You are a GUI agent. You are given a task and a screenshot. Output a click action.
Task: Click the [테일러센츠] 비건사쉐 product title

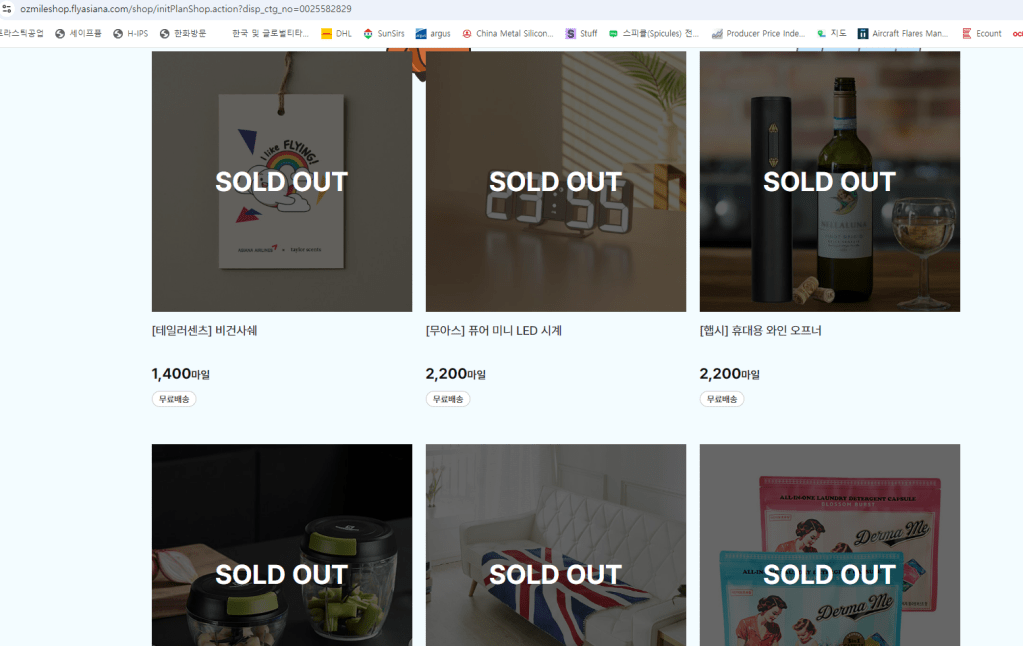click(205, 331)
